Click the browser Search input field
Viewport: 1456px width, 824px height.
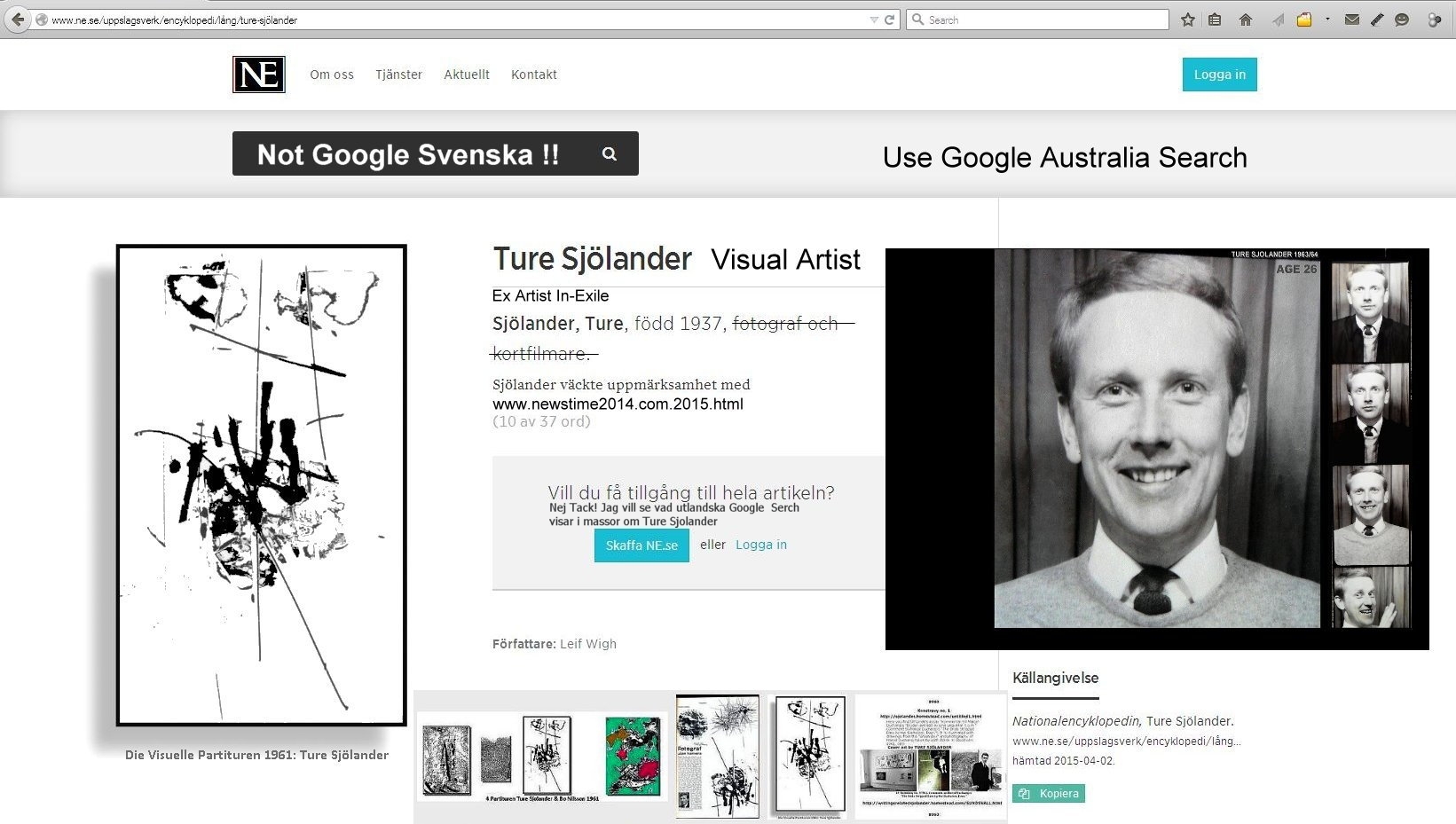tap(1037, 20)
